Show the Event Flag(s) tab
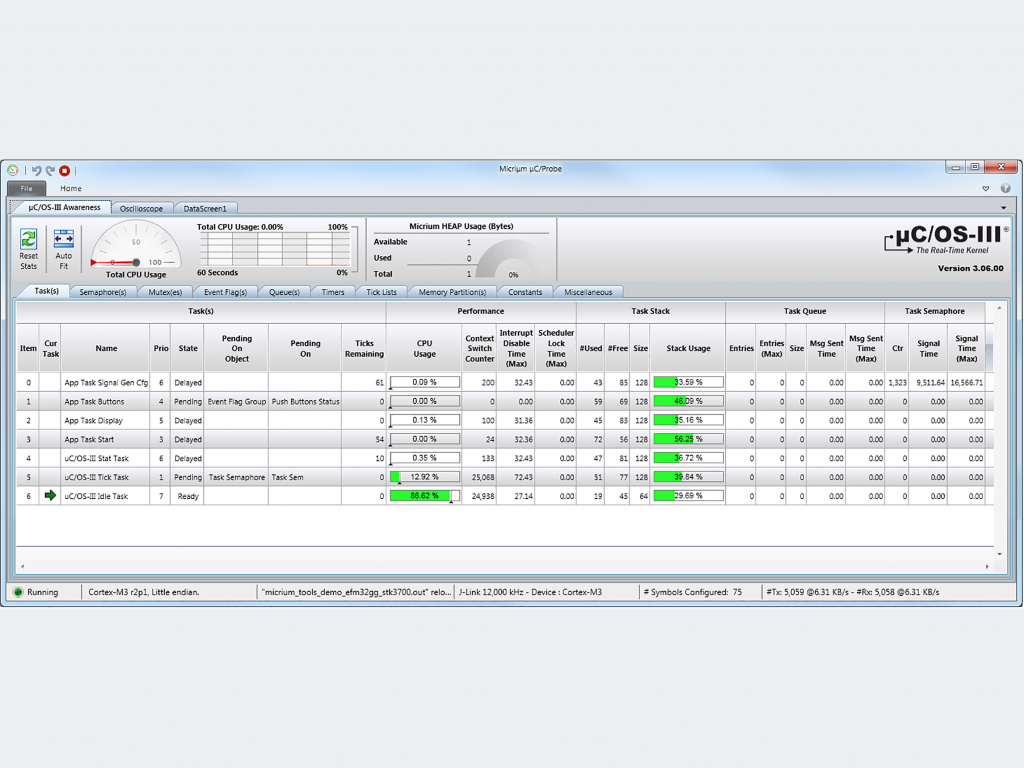This screenshot has height=768, width=1024. 225,292
